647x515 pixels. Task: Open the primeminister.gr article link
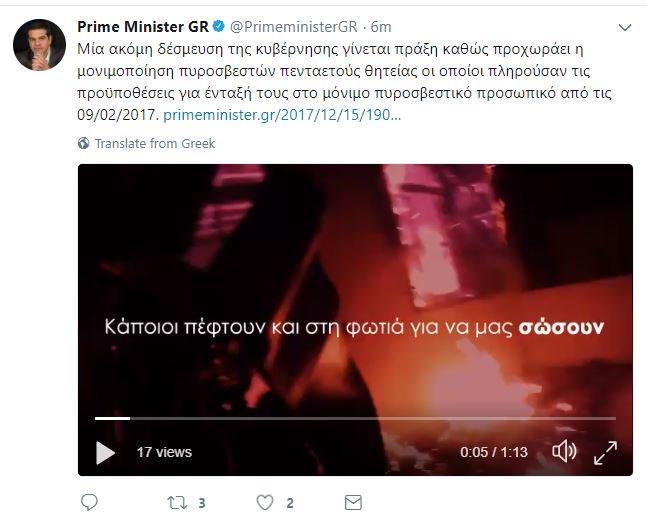point(282,115)
